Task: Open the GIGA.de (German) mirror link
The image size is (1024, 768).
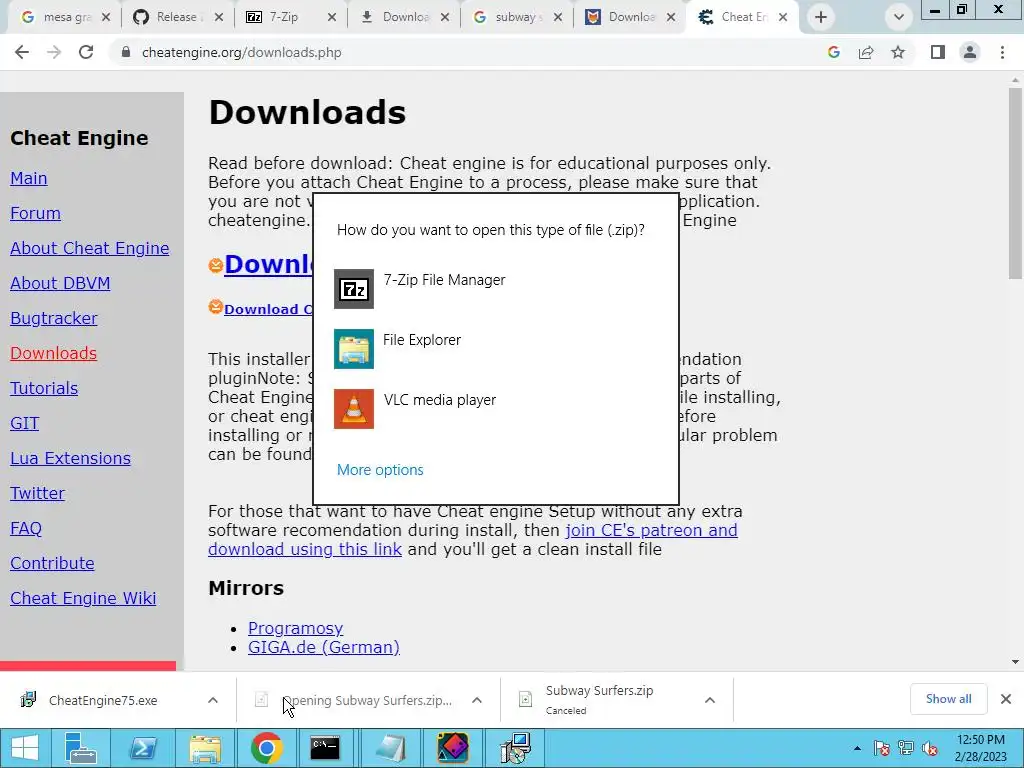Action: click(323, 647)
